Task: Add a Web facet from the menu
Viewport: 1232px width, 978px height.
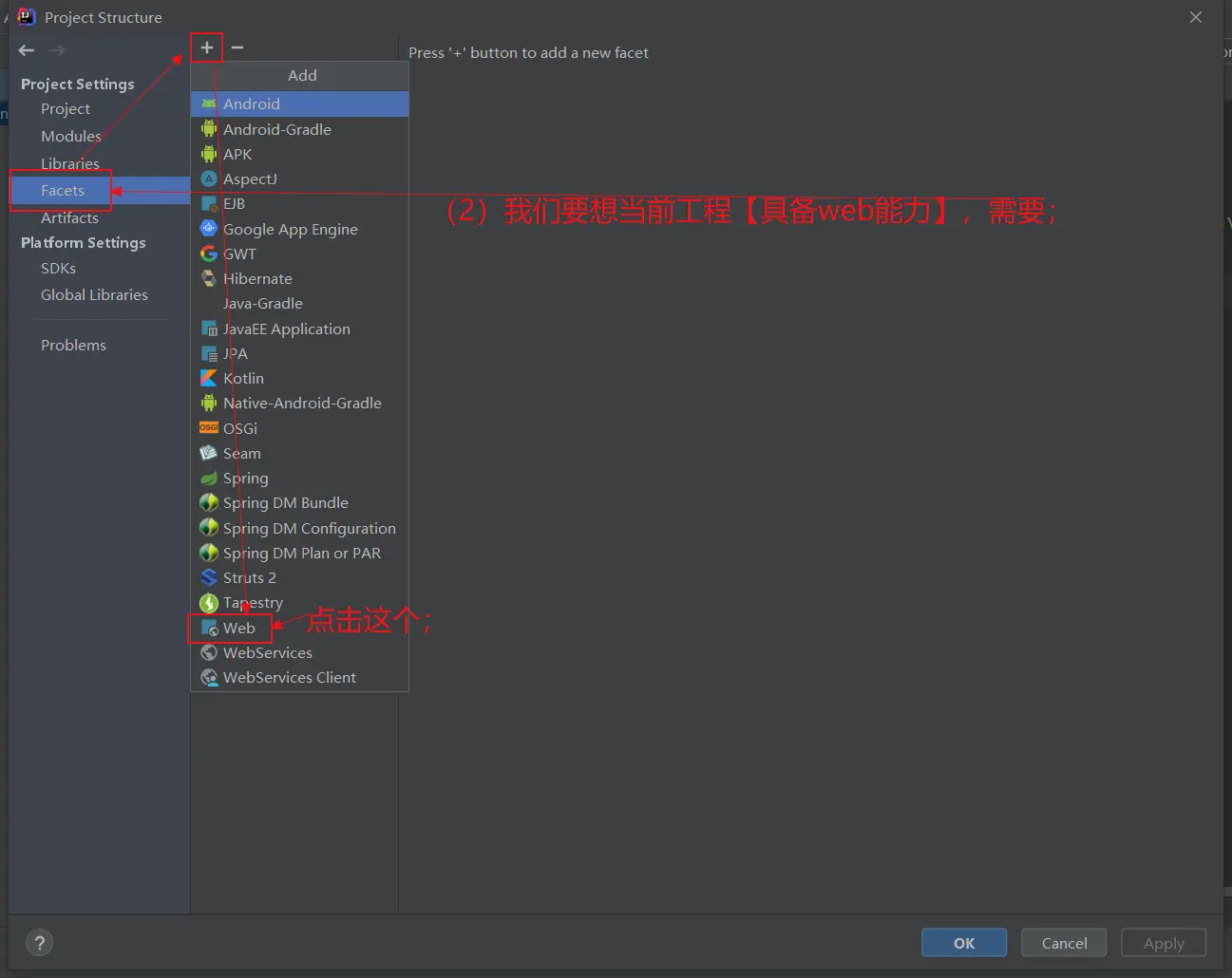Action: pos(300,628)
